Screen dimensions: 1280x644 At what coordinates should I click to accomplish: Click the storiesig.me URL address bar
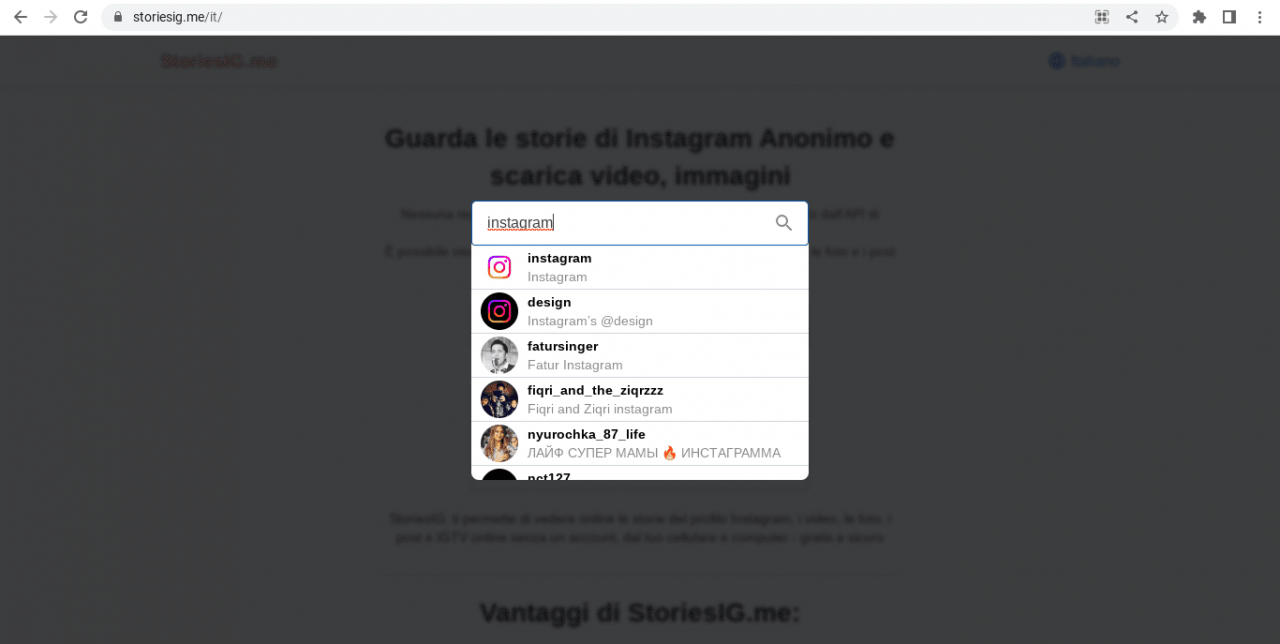coord(600,17)
